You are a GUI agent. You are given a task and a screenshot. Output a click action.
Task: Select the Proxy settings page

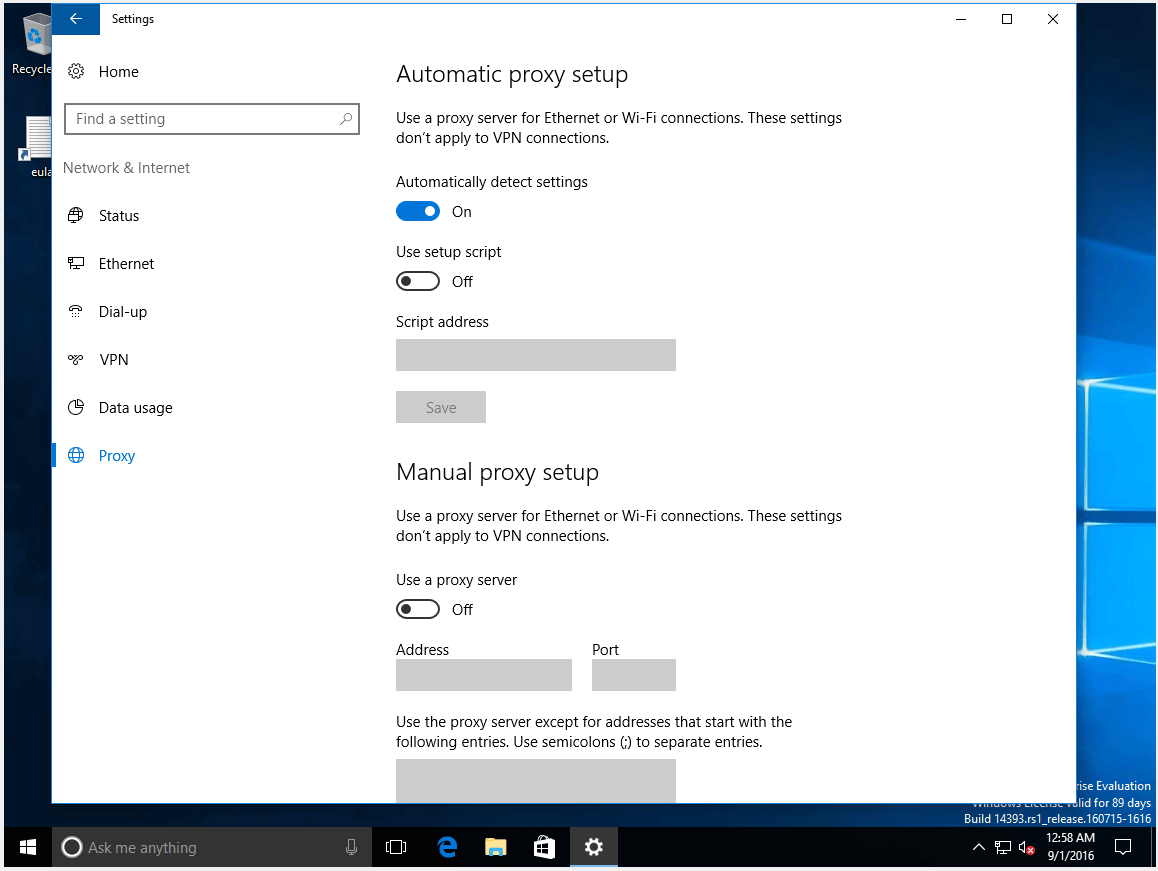[116, 456]
